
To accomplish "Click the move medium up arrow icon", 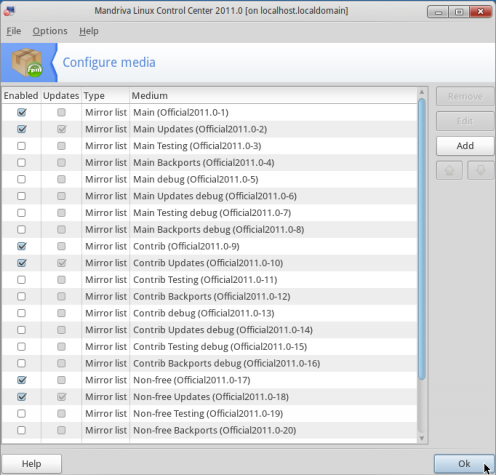I will [x=449, y=170].
